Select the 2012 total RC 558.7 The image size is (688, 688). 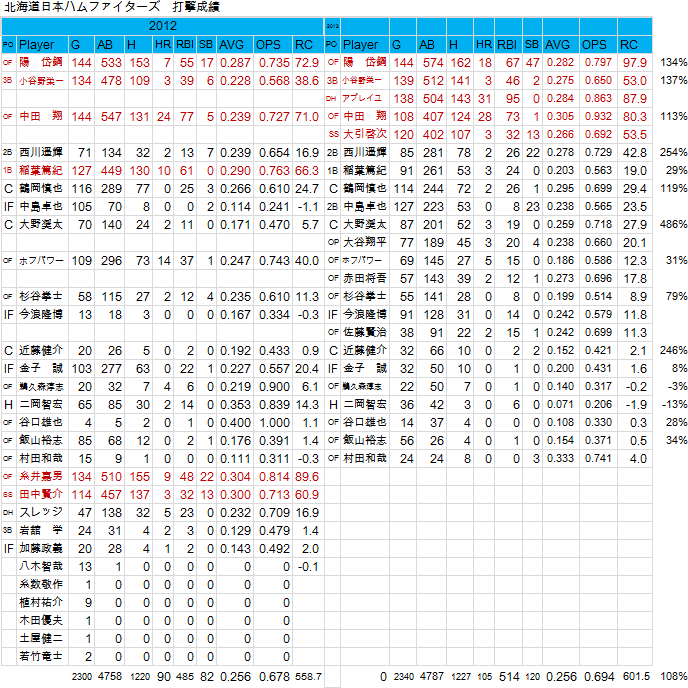click(x=308, y=677)
